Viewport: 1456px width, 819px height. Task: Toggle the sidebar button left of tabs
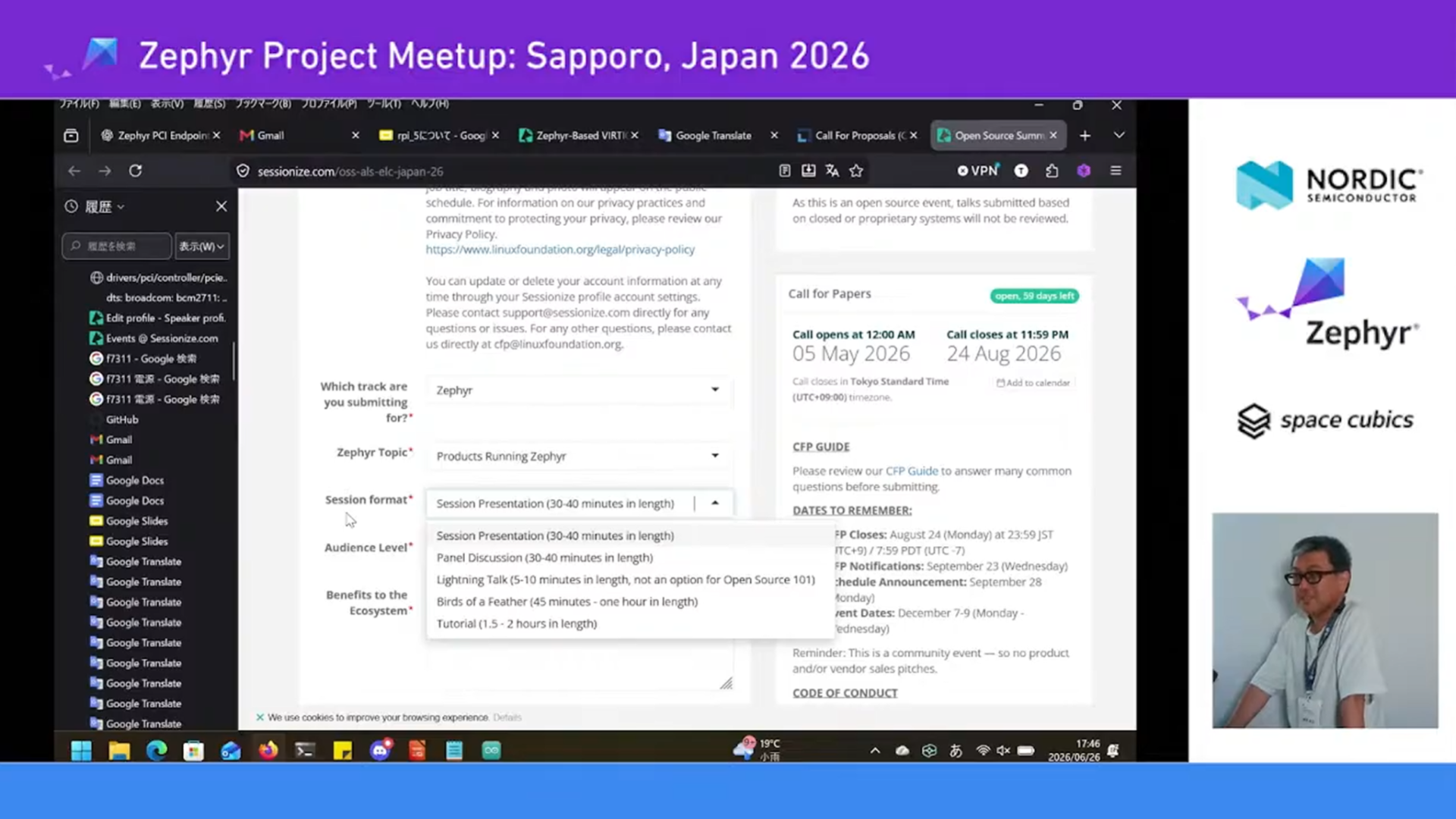[71, 136]
